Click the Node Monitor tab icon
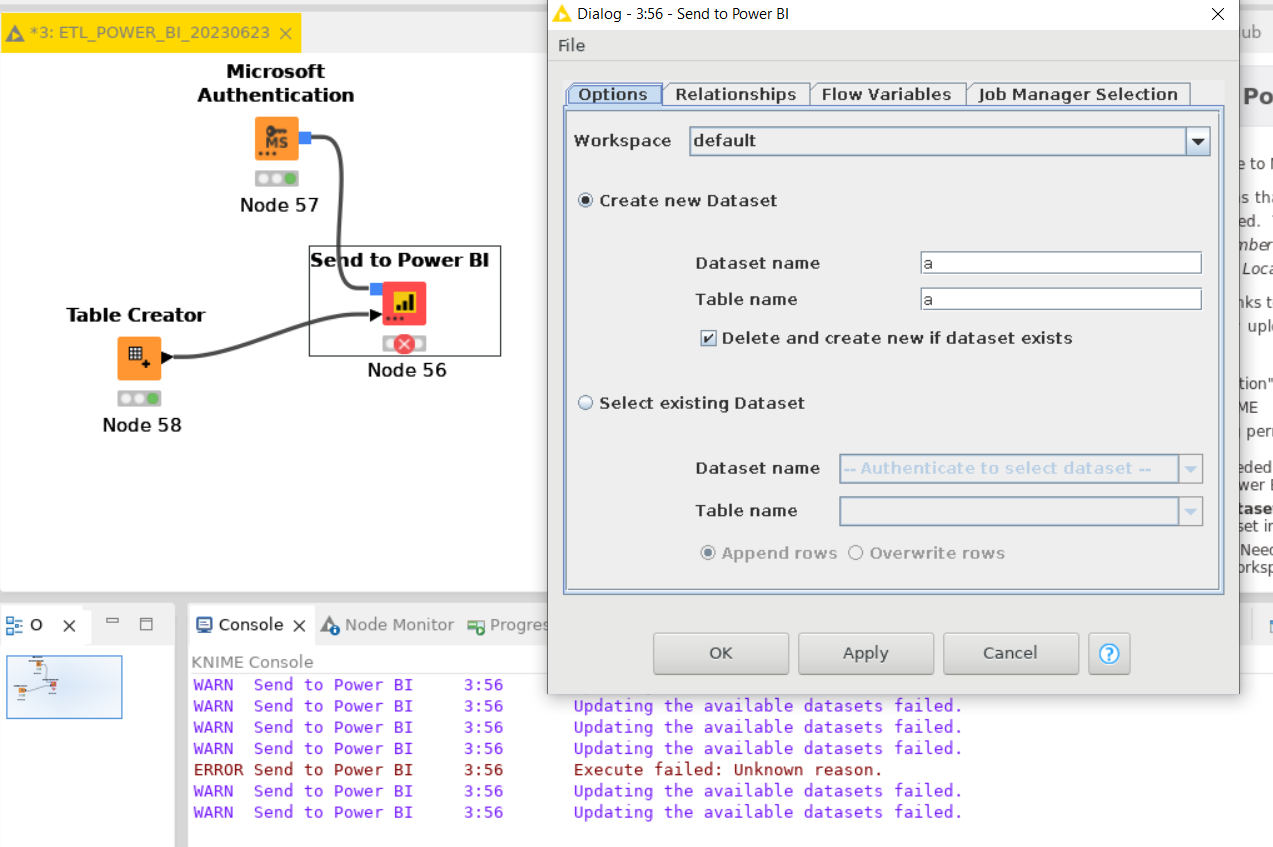The width and height of the screenshot is (1273, 847). tap(330, 625)
